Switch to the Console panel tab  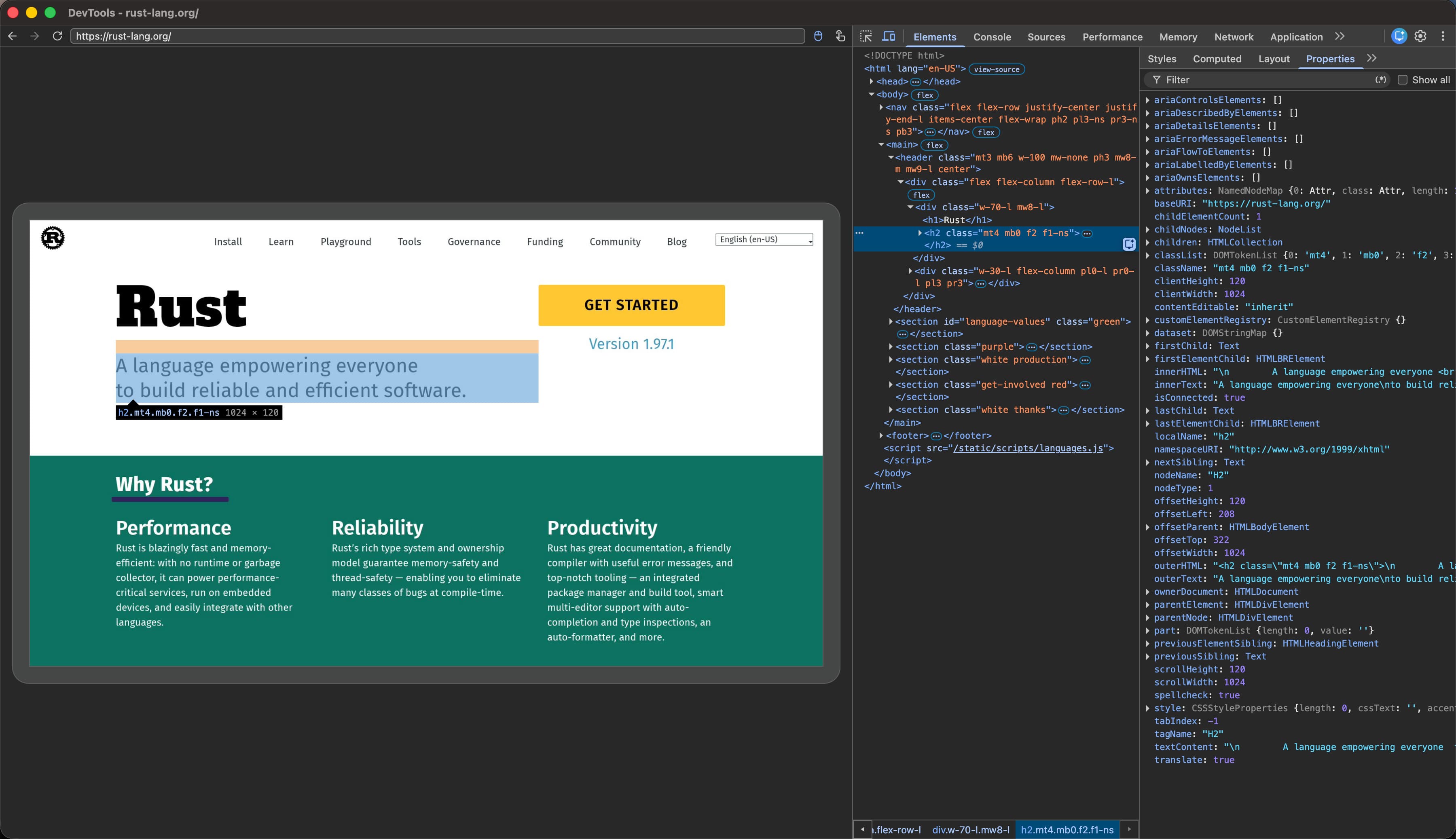992,37
